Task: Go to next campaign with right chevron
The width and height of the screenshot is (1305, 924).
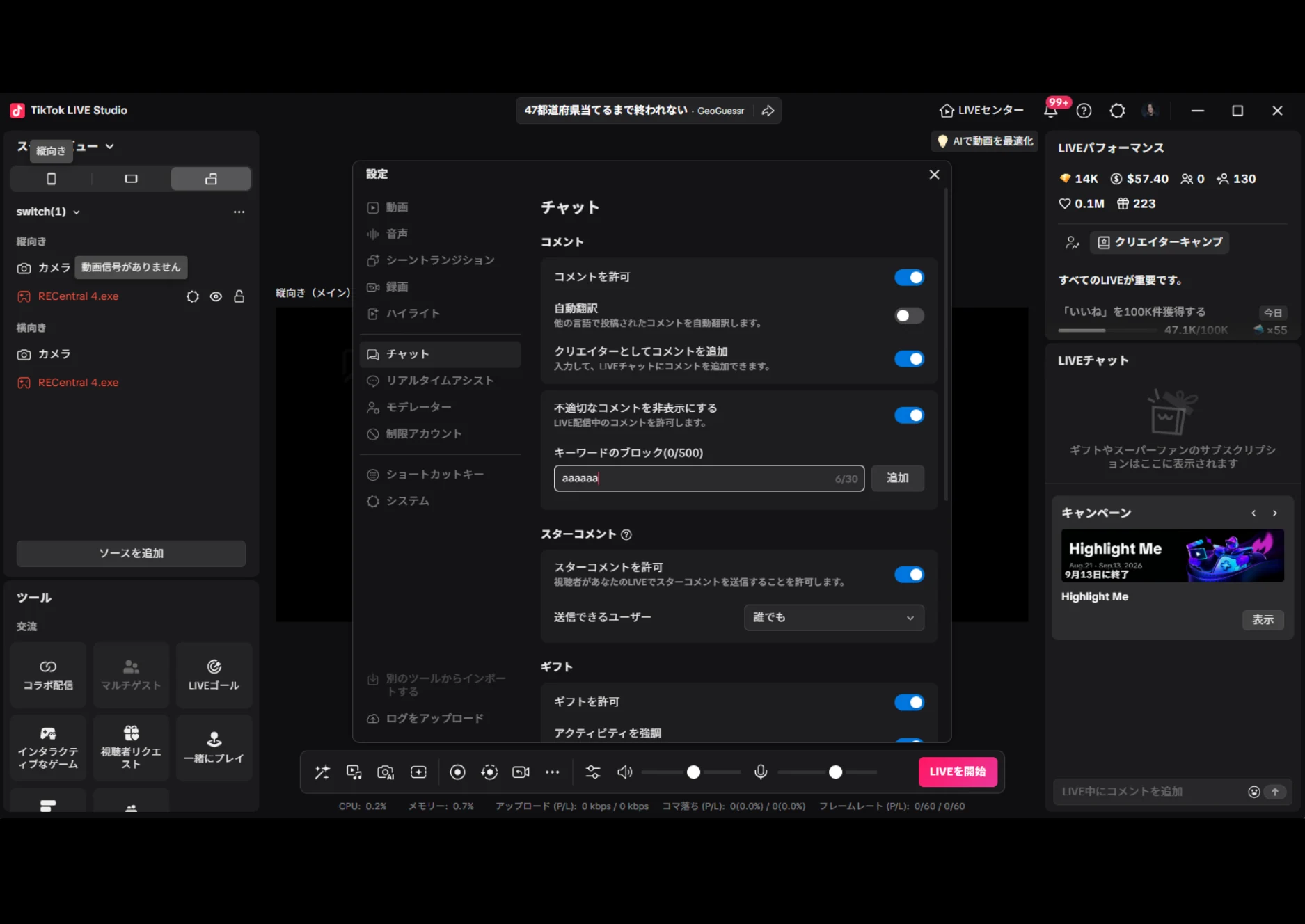Action: tap(1275, 513)
